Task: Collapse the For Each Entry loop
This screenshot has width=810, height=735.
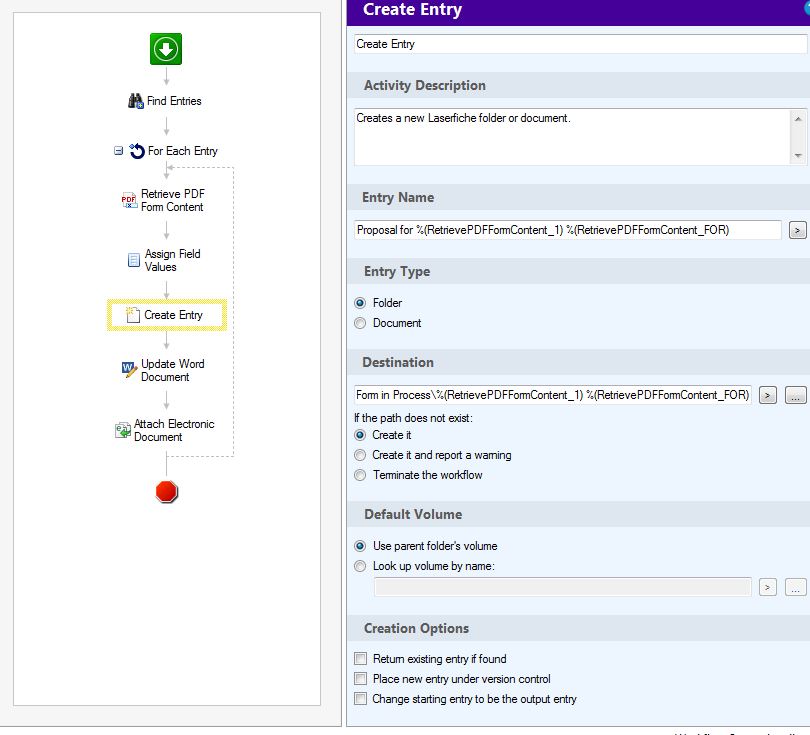Action: click(x=119, y=151)
